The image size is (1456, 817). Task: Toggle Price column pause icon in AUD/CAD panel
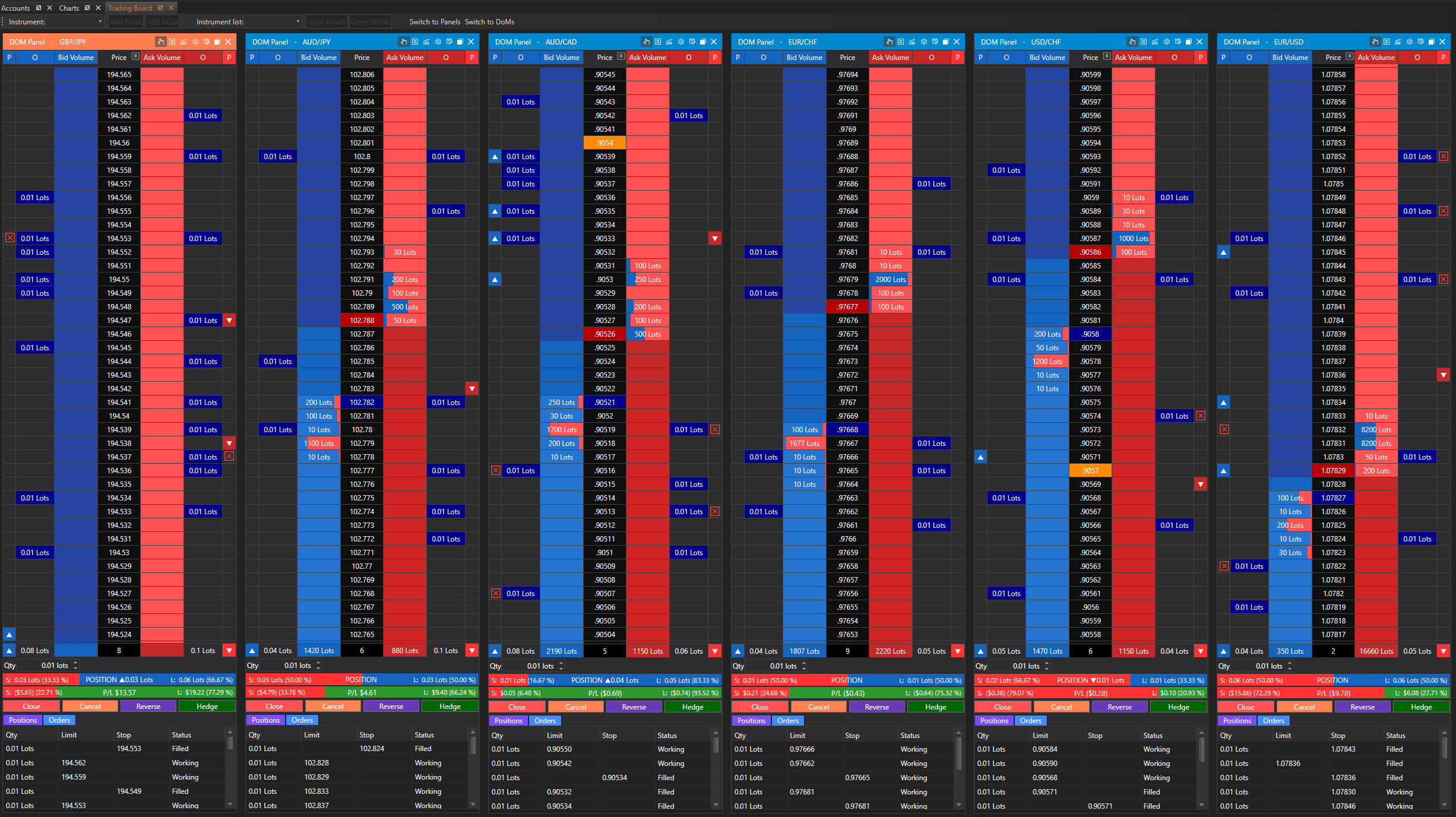(x=621, y=57)
